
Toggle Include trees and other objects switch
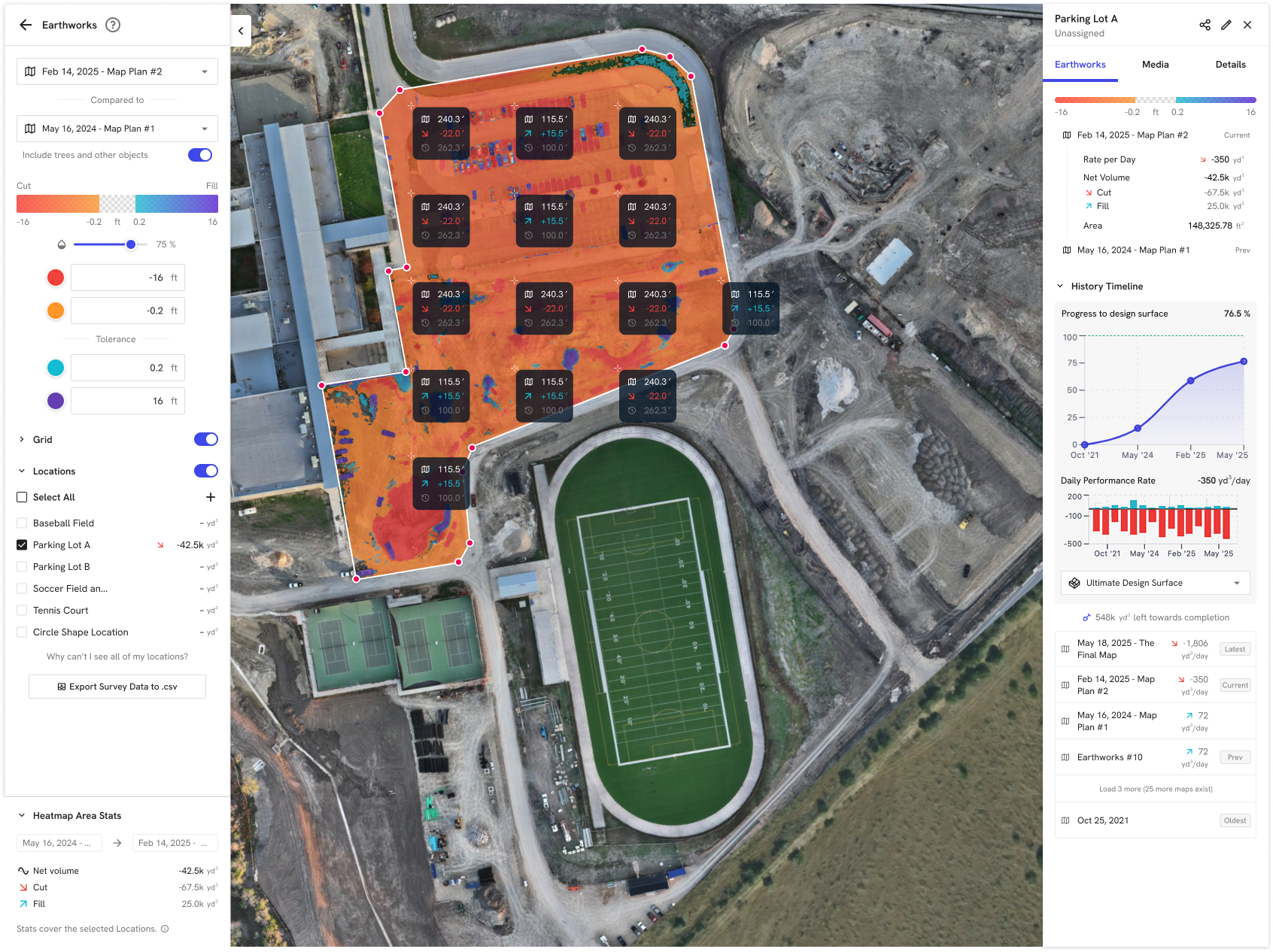199,155
